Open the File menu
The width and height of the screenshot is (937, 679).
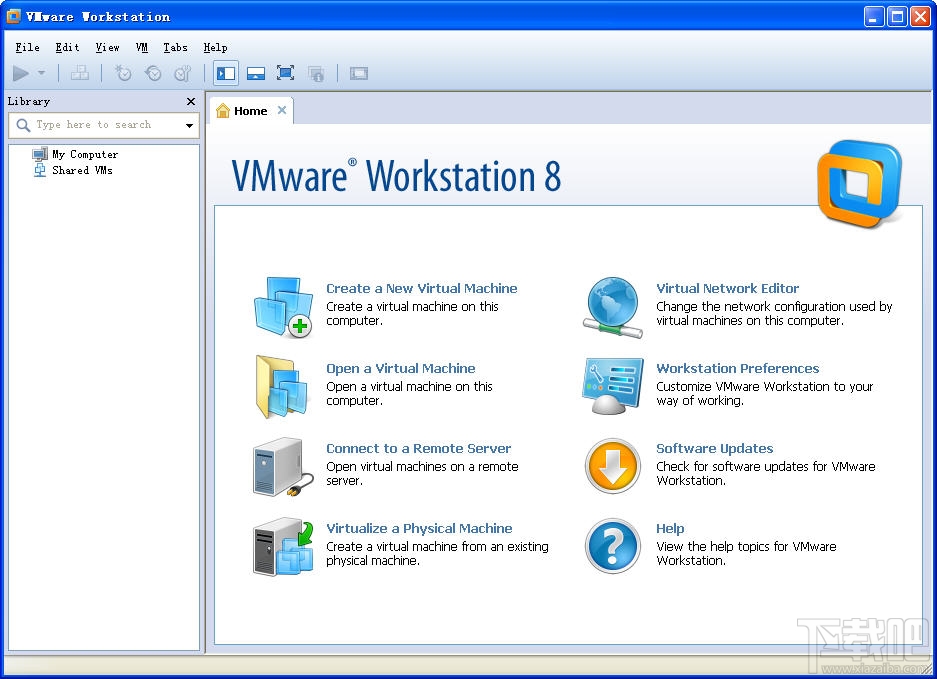tap(27, 47)
